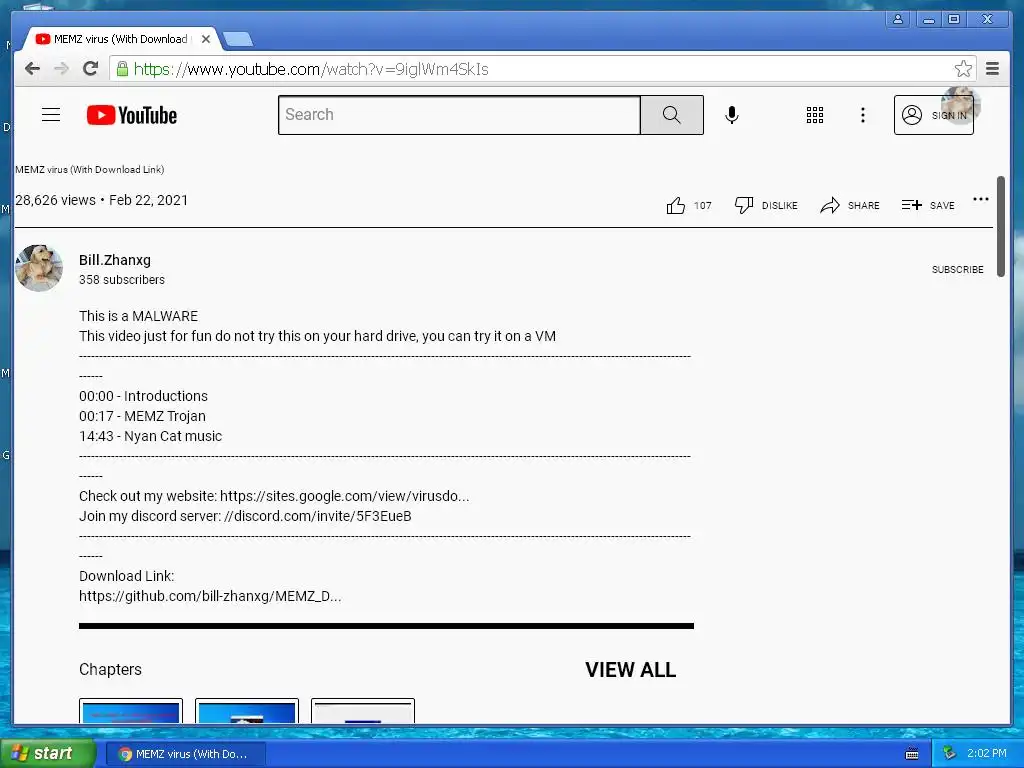Like the video with the thumbs-up icon
This screenshot has width=1024, height=768.
[x=676, y=206]
